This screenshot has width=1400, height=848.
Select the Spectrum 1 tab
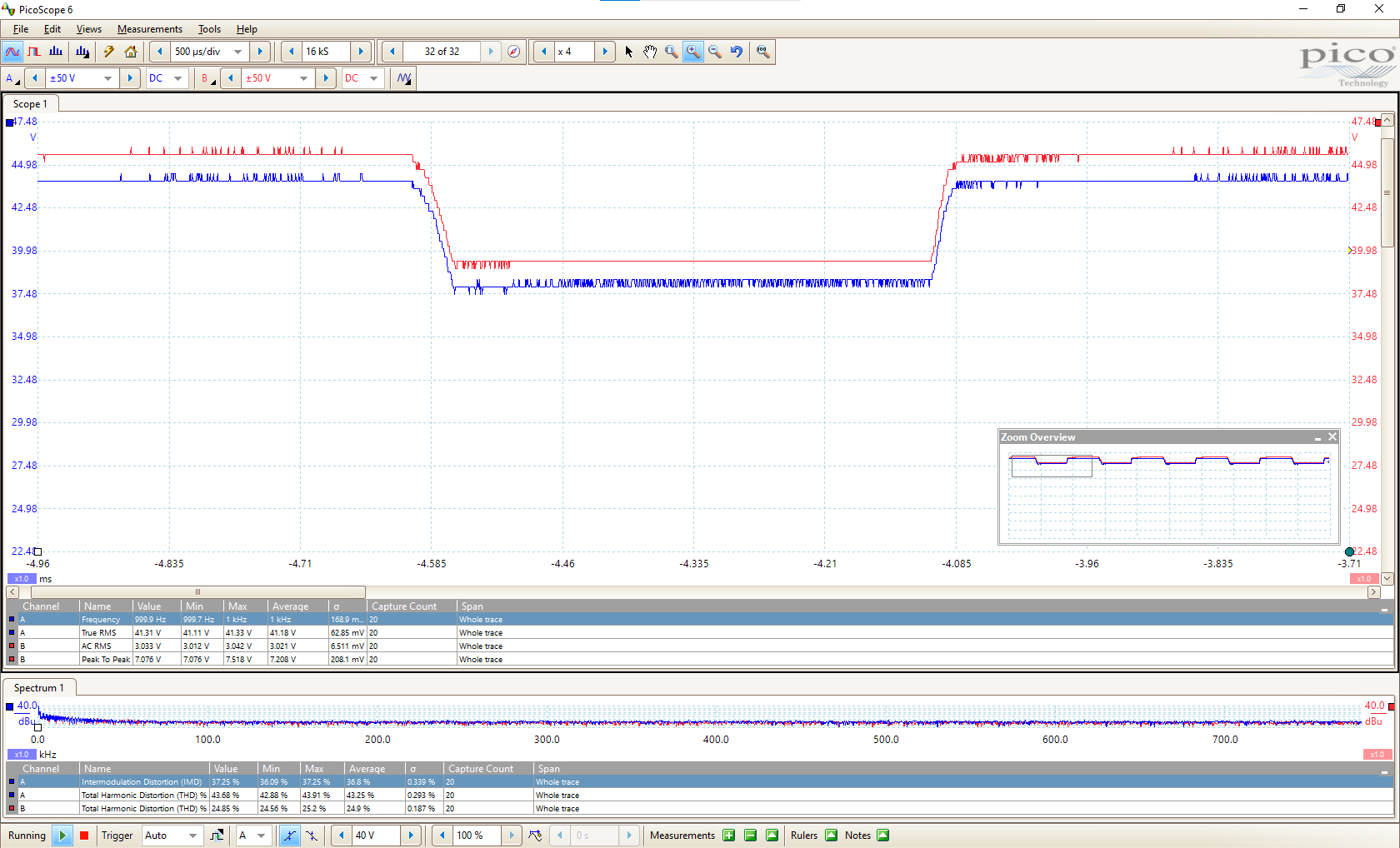(39, 688)
